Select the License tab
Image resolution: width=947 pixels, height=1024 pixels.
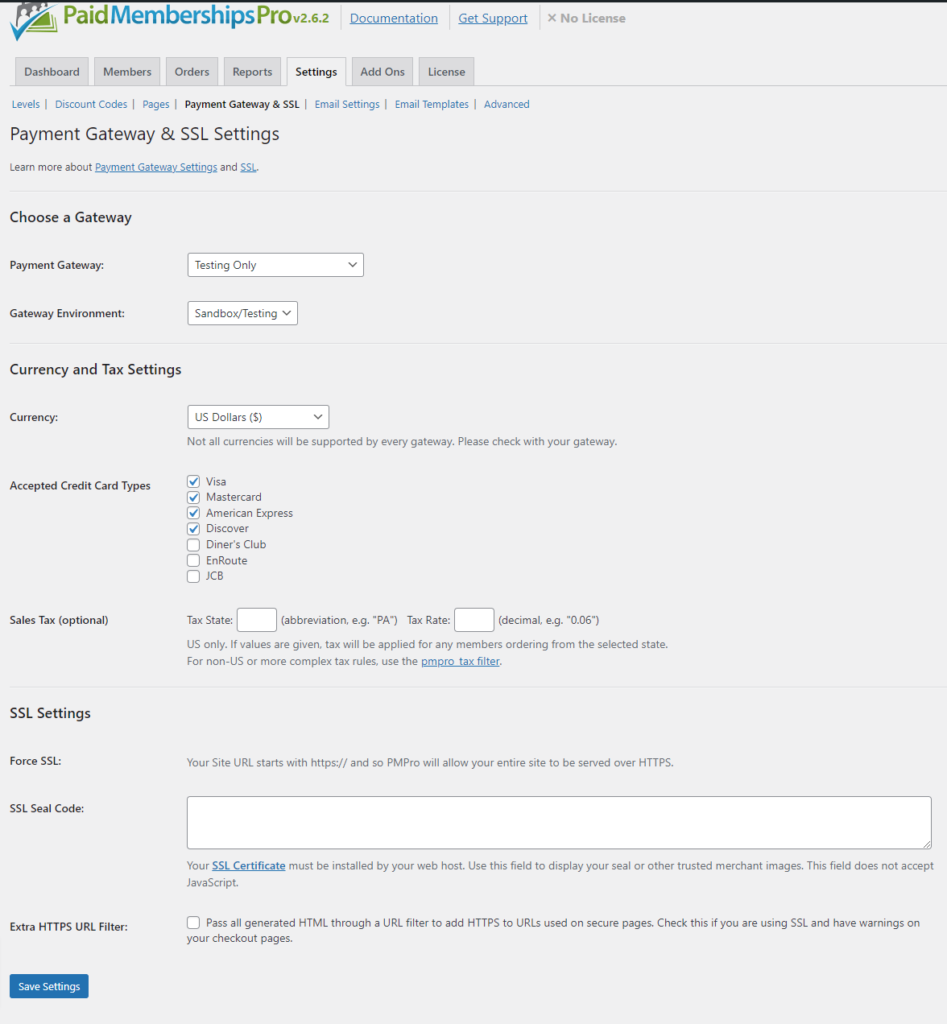[445, 71]
